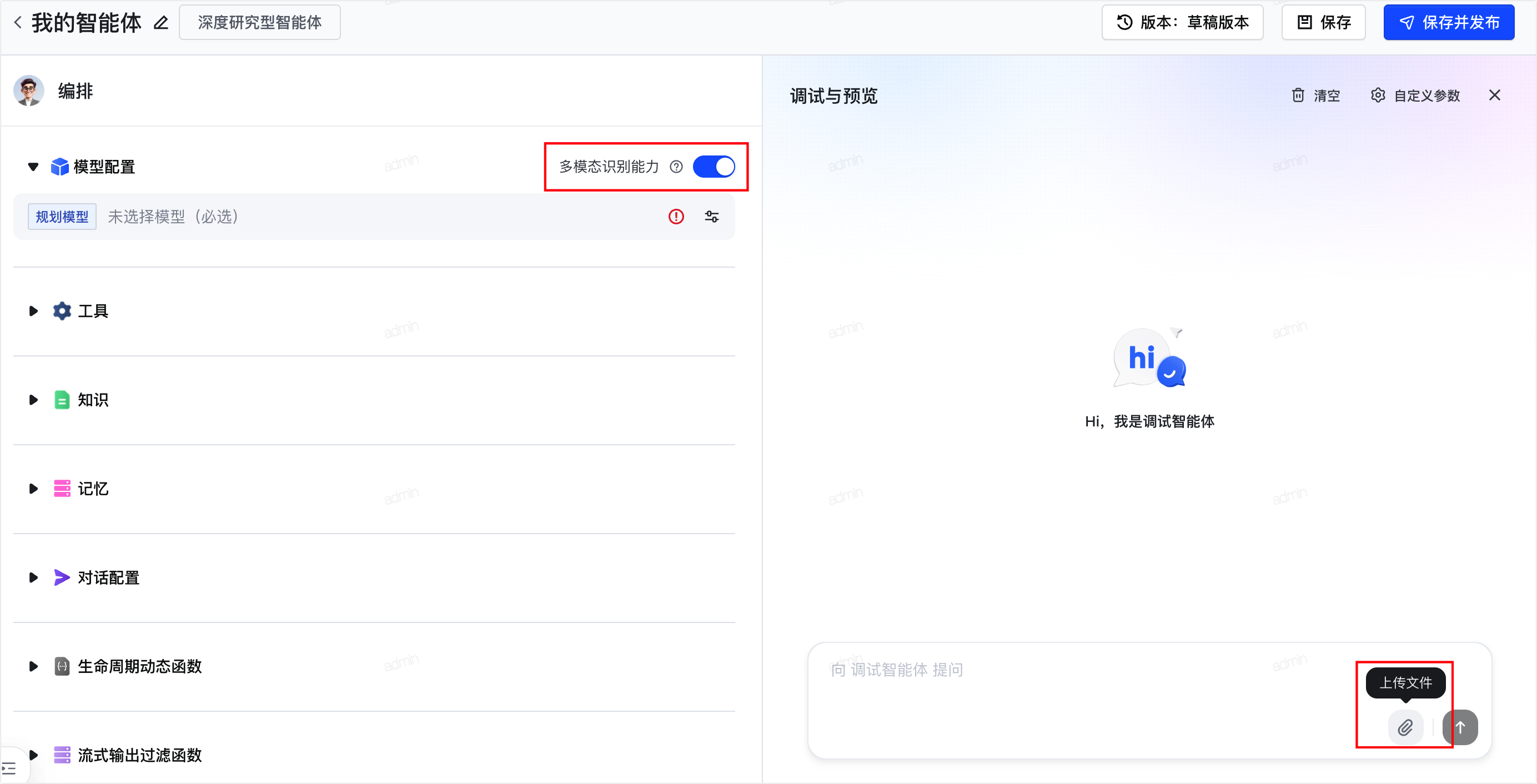Expand the 生命周期动态函数 section
Viewport: 1537px width, 784px height.
(33, 667)
